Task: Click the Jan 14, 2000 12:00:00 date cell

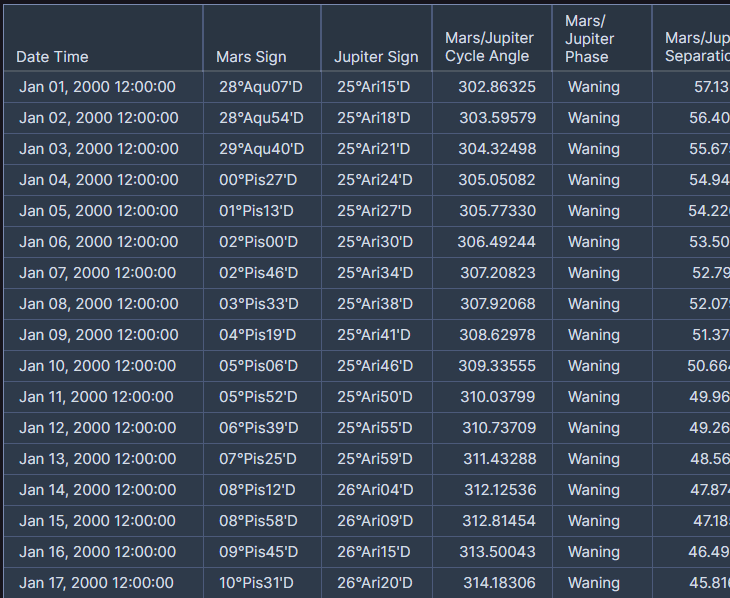Action: coord(97,490)
